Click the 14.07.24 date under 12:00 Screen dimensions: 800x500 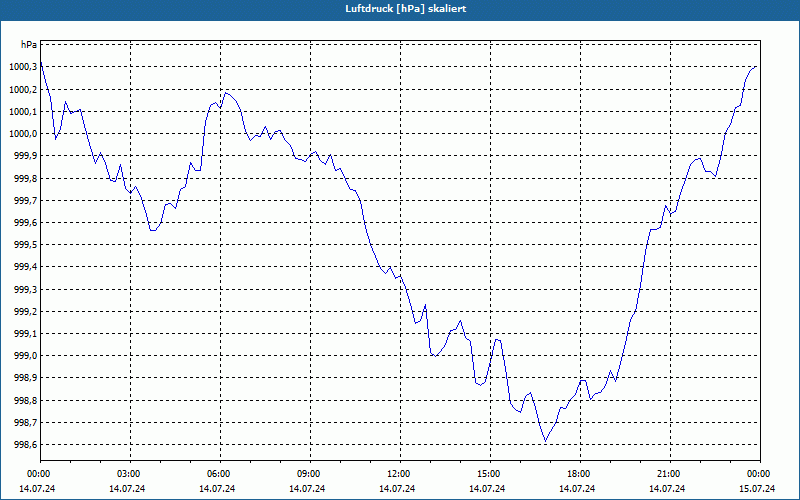click(x=397, y=489)
